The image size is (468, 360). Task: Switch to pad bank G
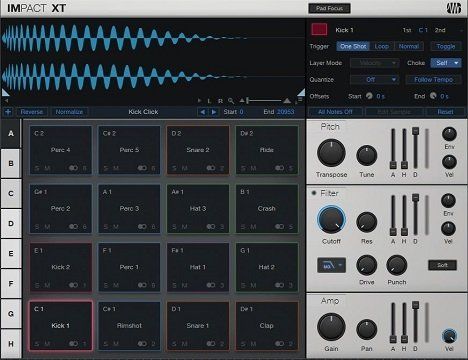pyautogui.click(x=11, y=314)
